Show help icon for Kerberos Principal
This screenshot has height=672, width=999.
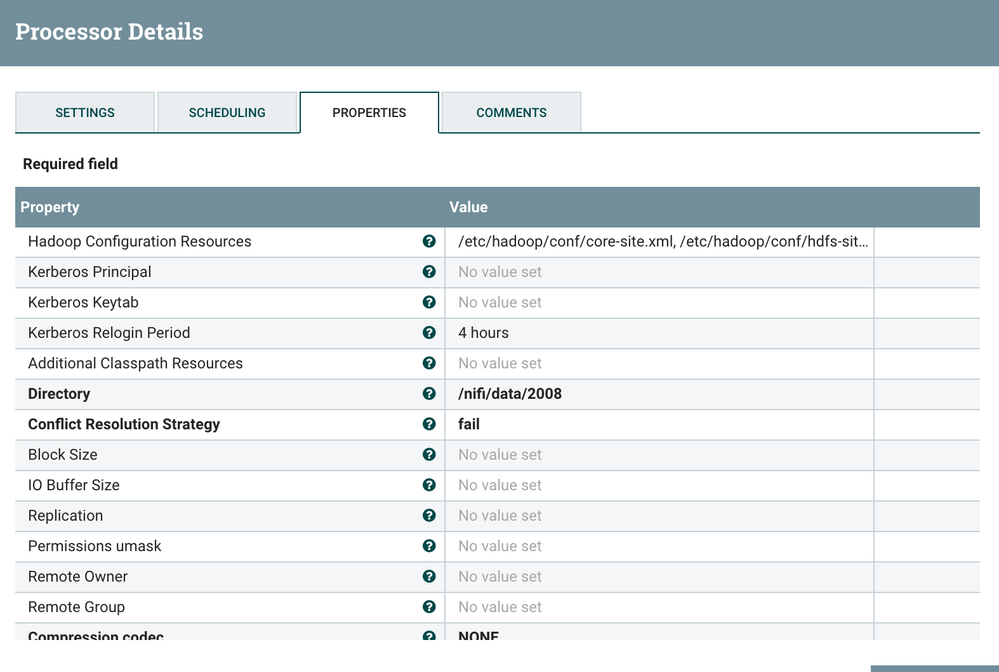pyautogui.click(x=429, y=272)
